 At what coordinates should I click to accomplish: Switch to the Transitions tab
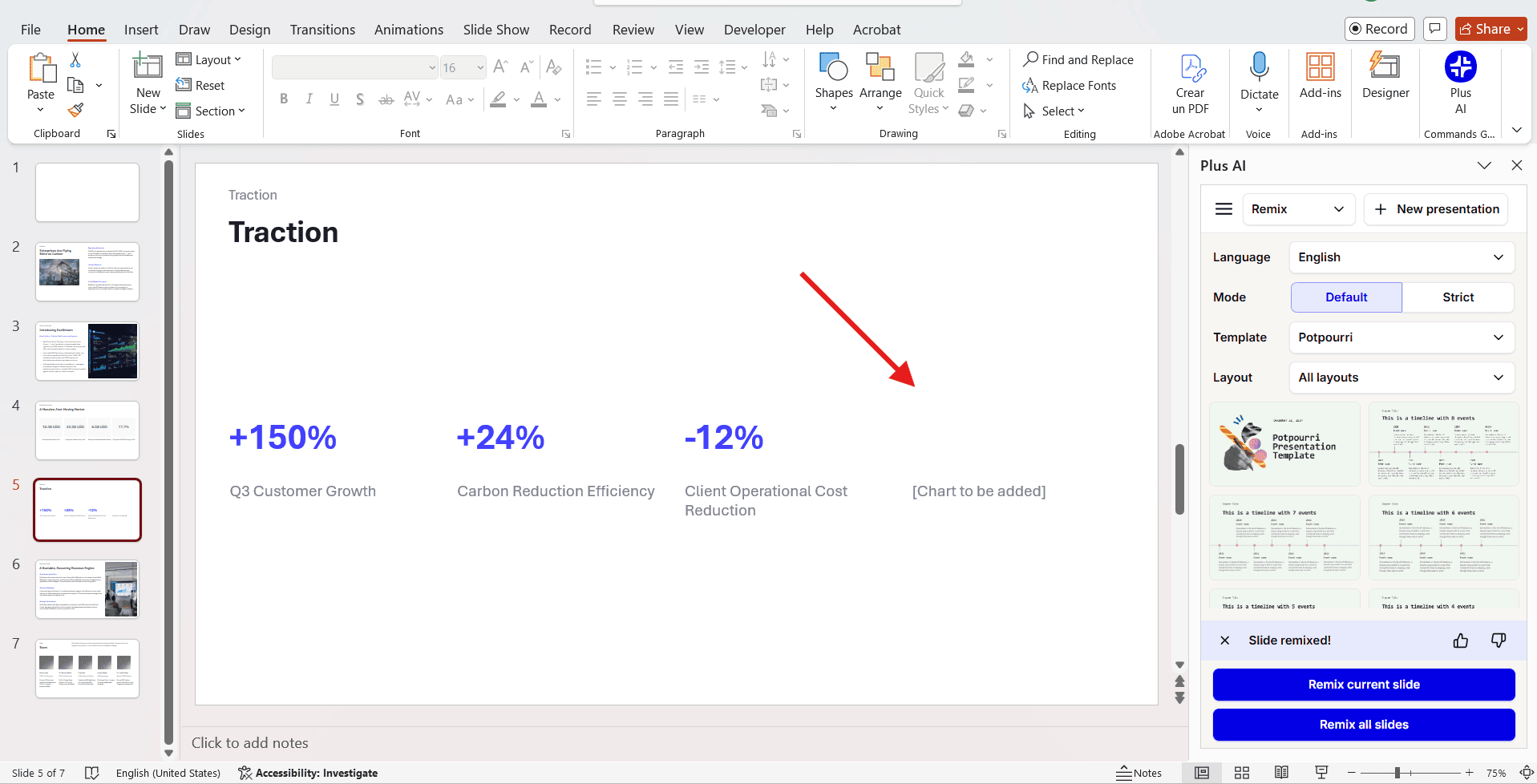click(x=322, y=30)
